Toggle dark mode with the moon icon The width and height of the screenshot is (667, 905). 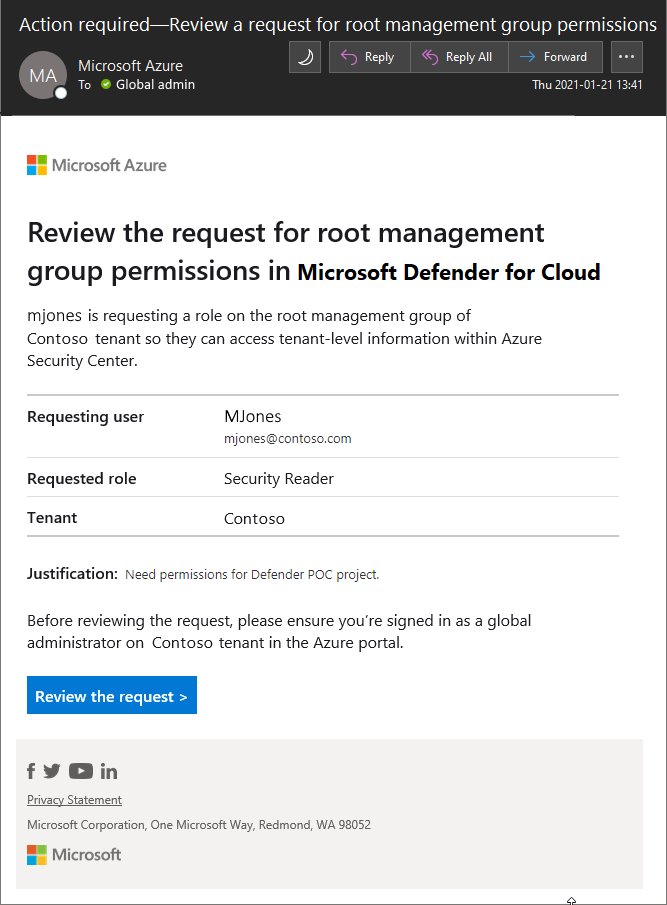coord(305,57)
